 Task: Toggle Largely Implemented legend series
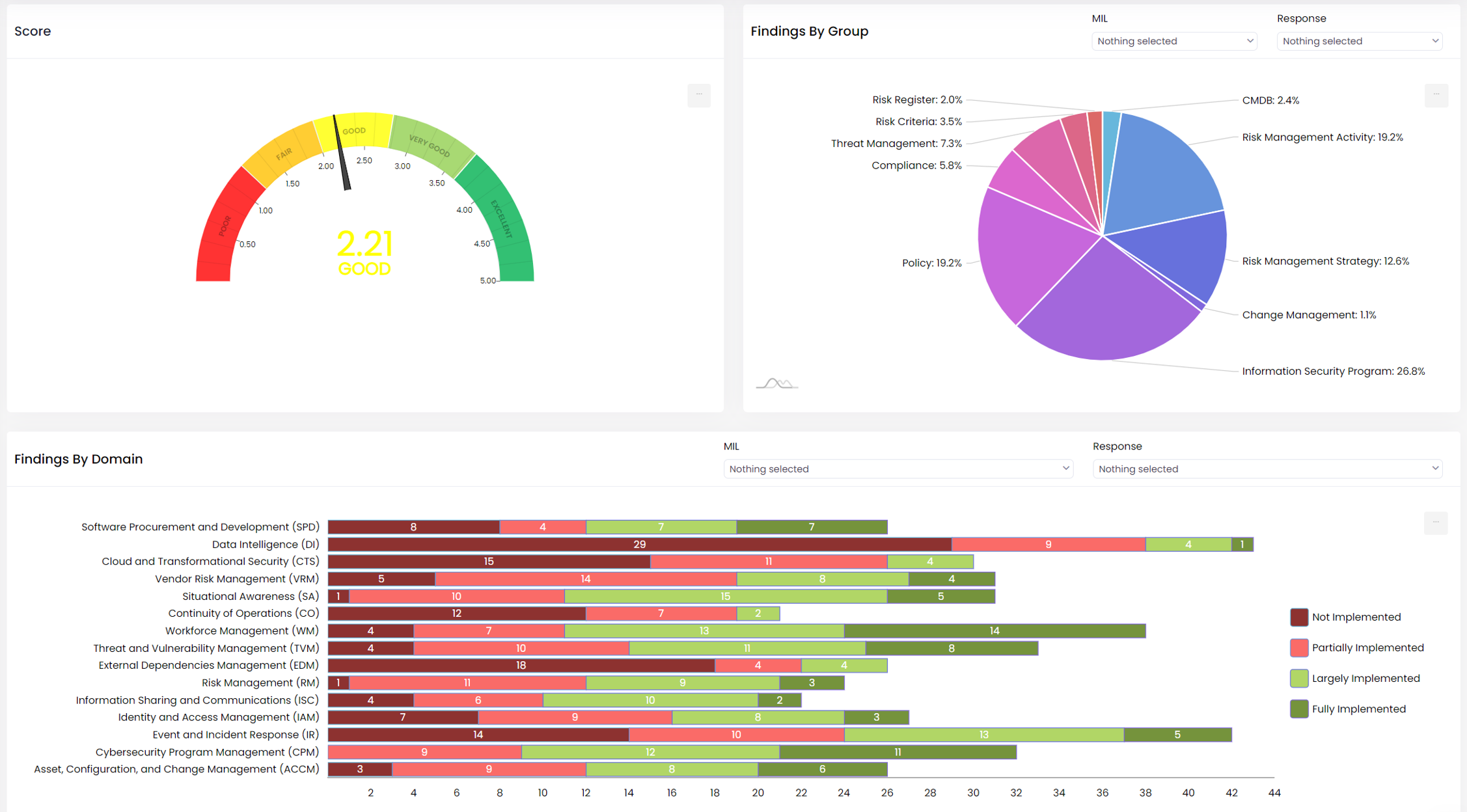[x=1365, y=678]
